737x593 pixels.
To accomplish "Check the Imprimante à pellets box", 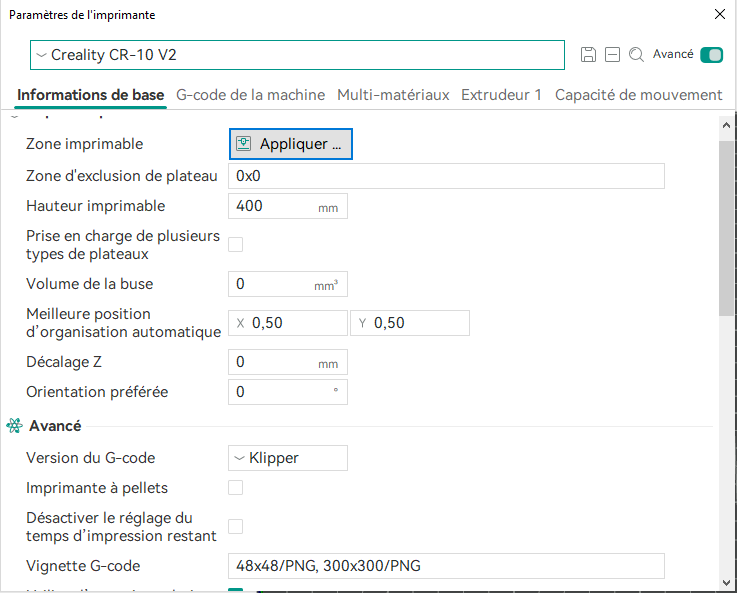I will pyautogui.click(x=235, y=488).
